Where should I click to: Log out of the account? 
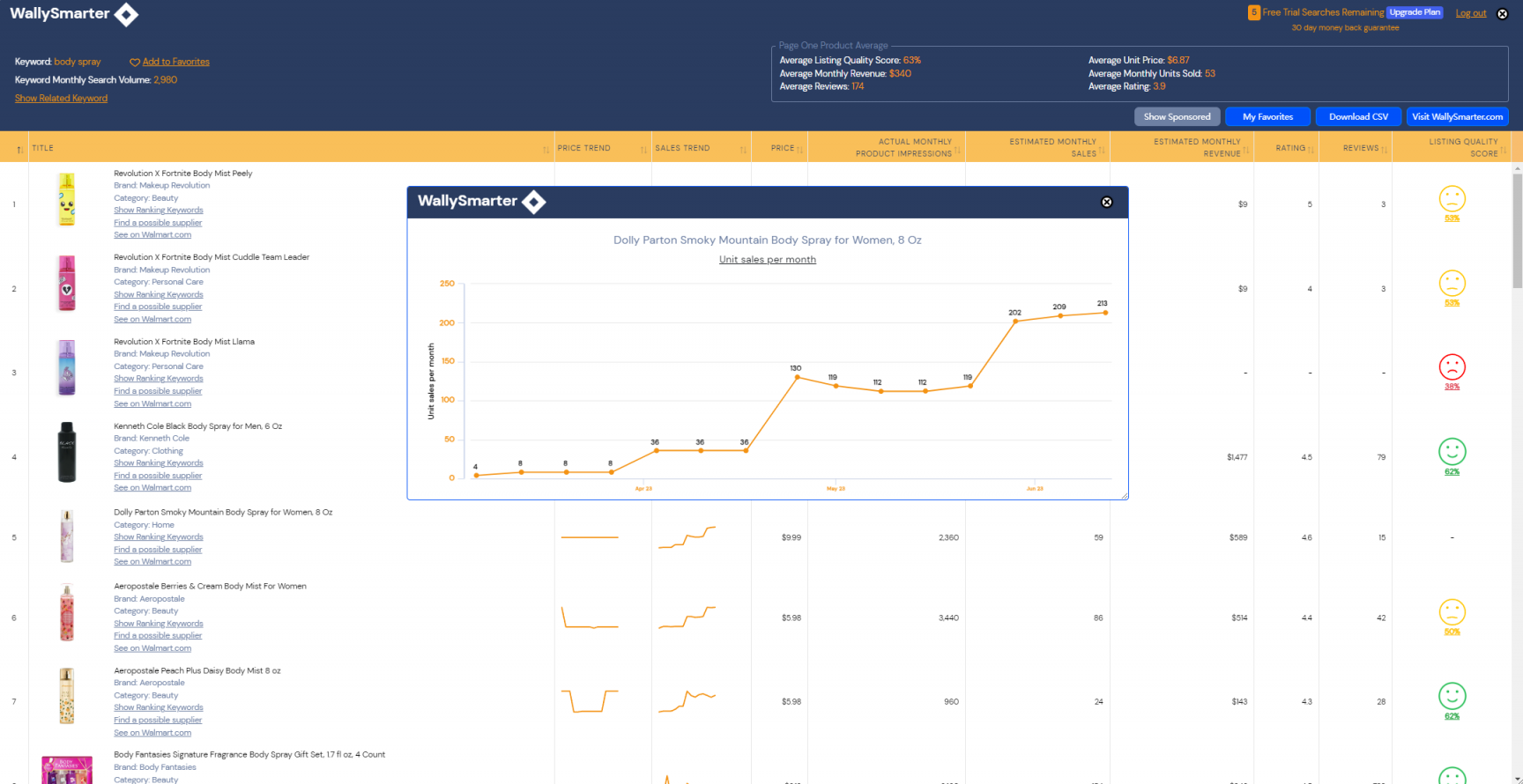1470,13
